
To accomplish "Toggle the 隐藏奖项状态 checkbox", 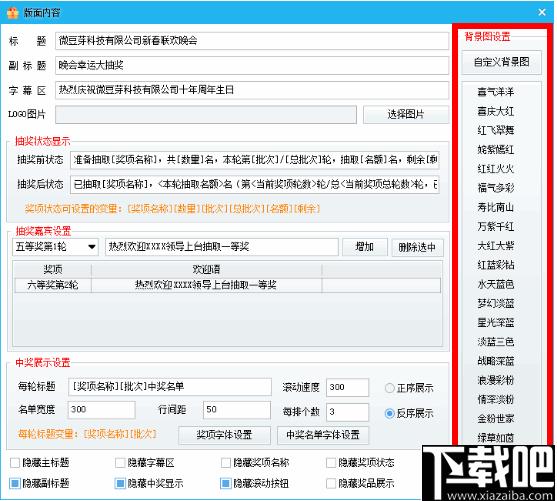I will click(331, 463).
